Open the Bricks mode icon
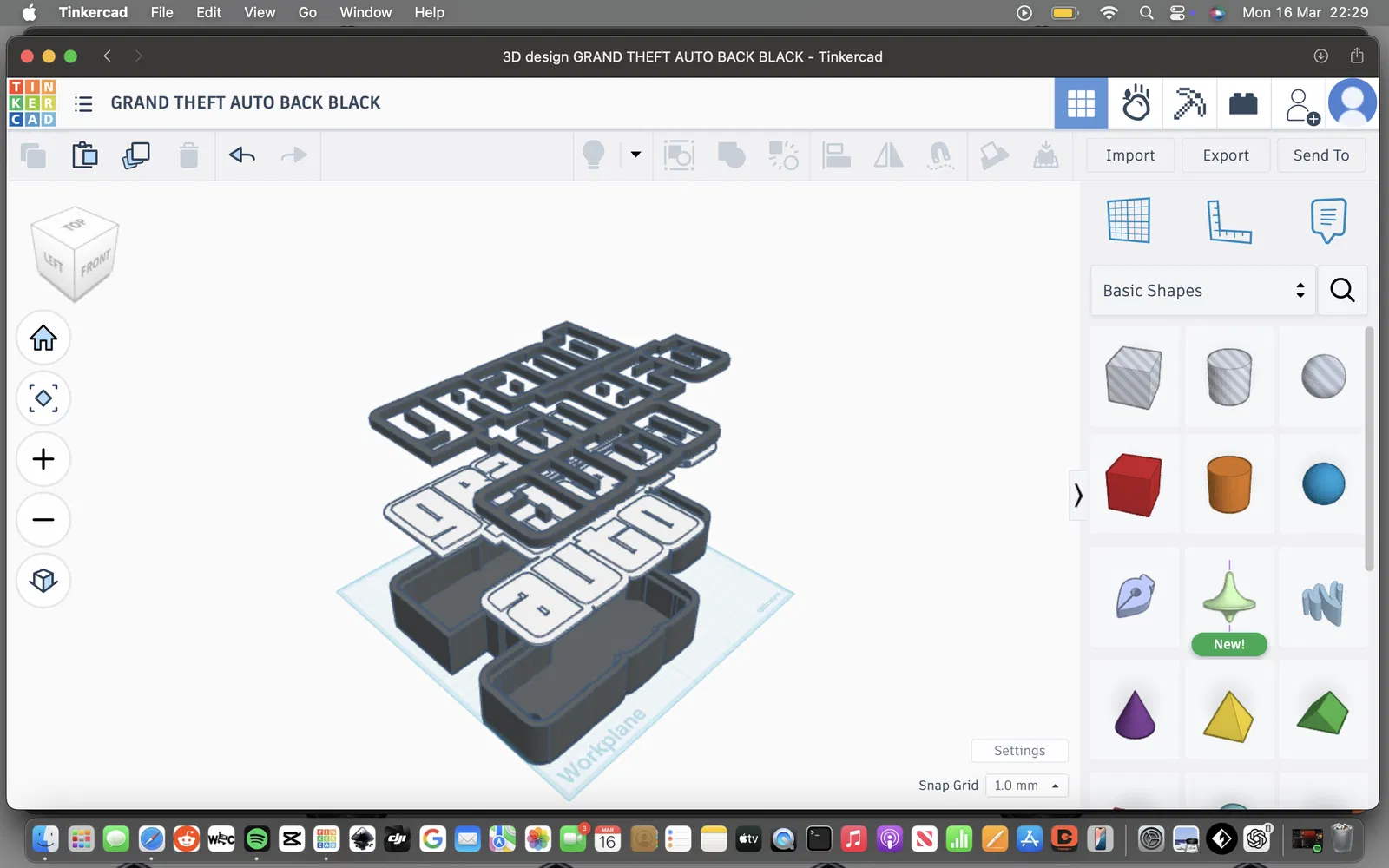Viewport: 1389px width, 868px height. point(1243,103)
